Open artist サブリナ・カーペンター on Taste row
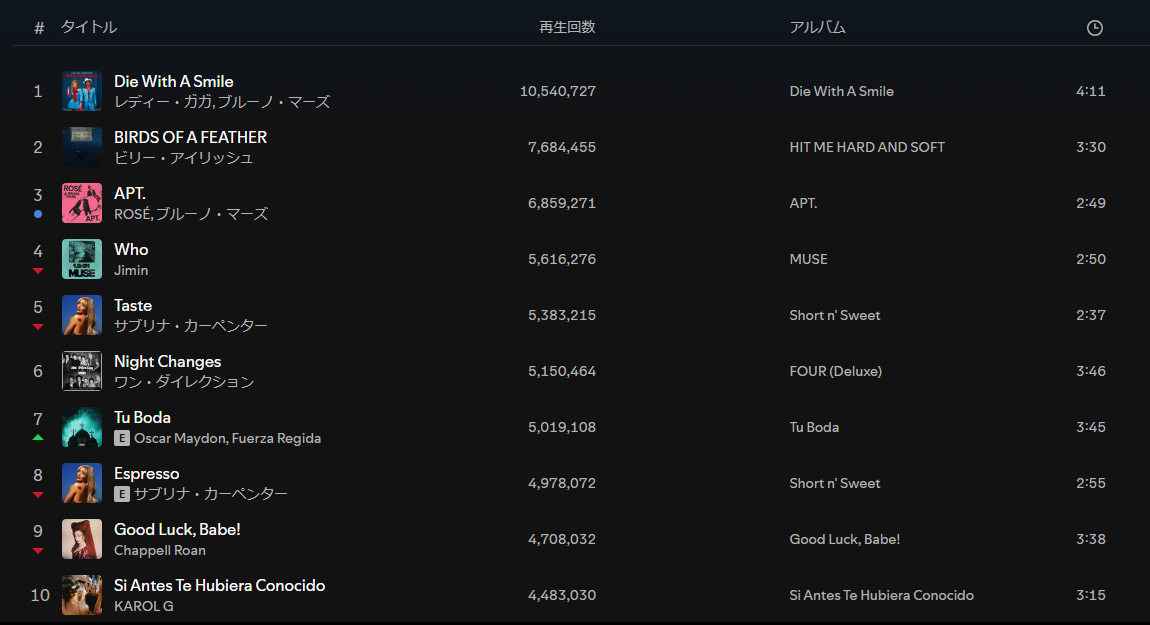Viewport: 1150px width, 625px height. click(x=191, y=326)
